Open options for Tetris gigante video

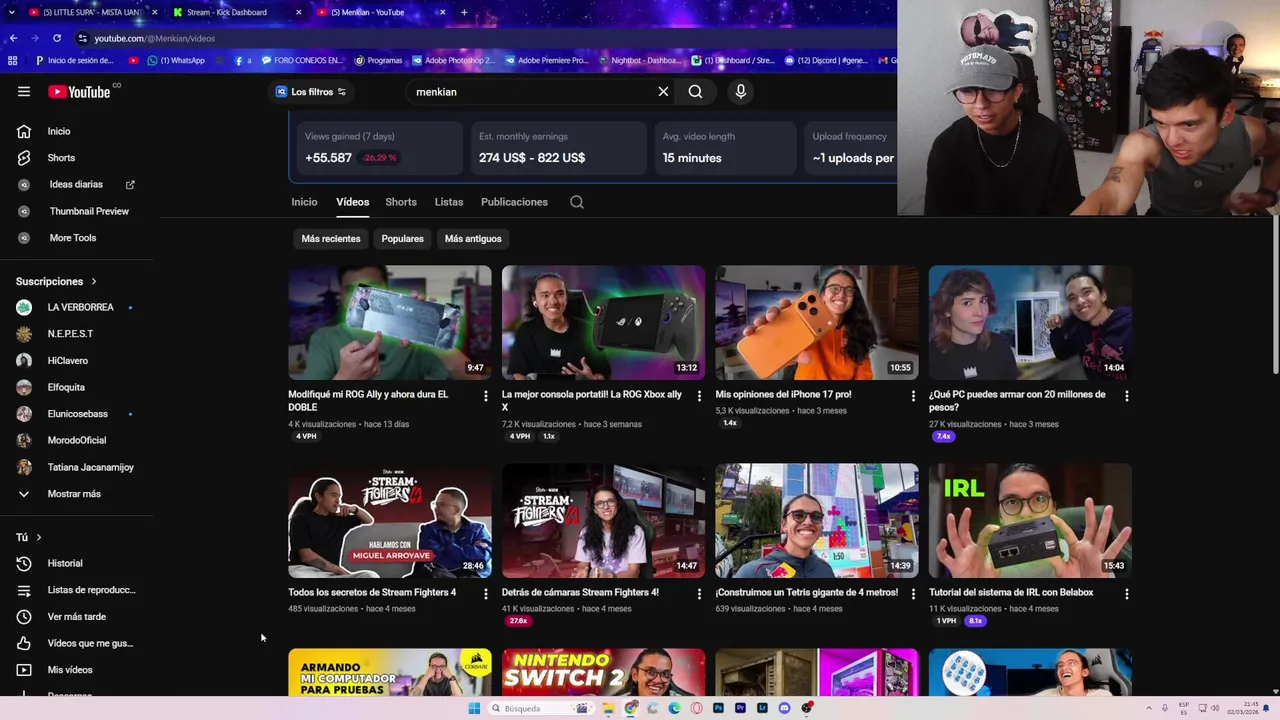[913, 594]
